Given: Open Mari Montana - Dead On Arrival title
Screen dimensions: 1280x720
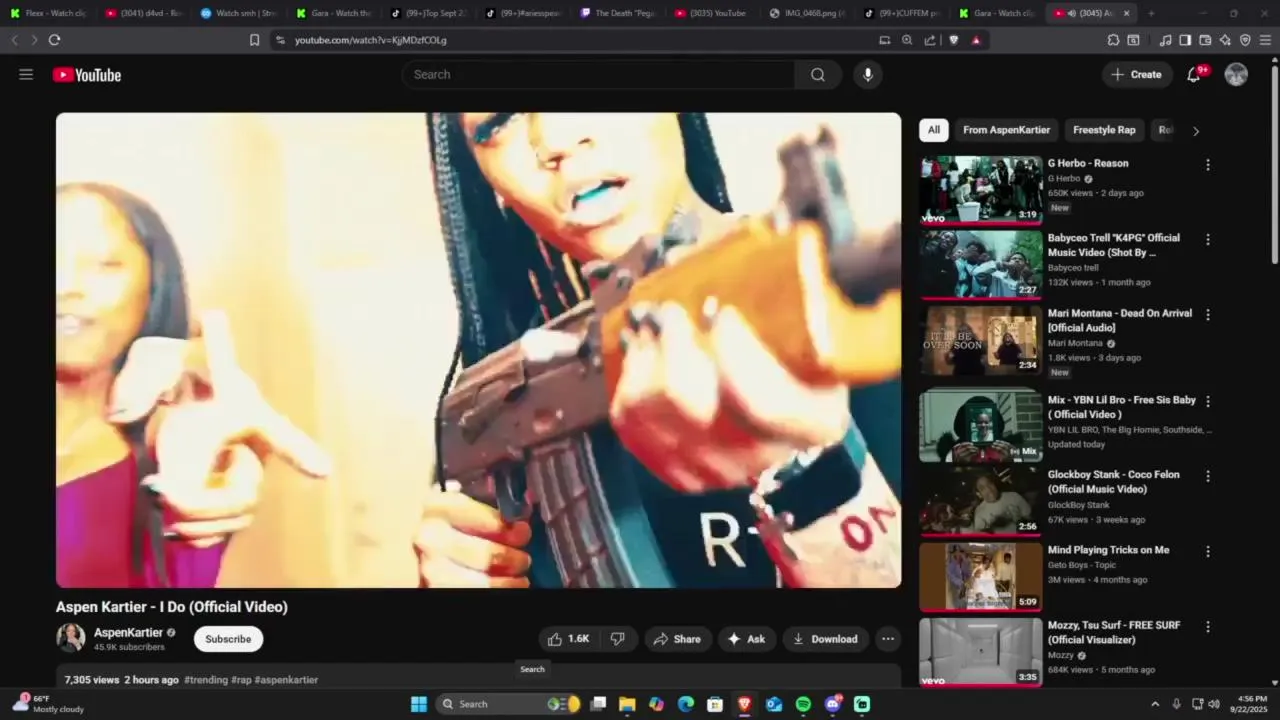Looking at the screenshot, I should point(1119,320).
